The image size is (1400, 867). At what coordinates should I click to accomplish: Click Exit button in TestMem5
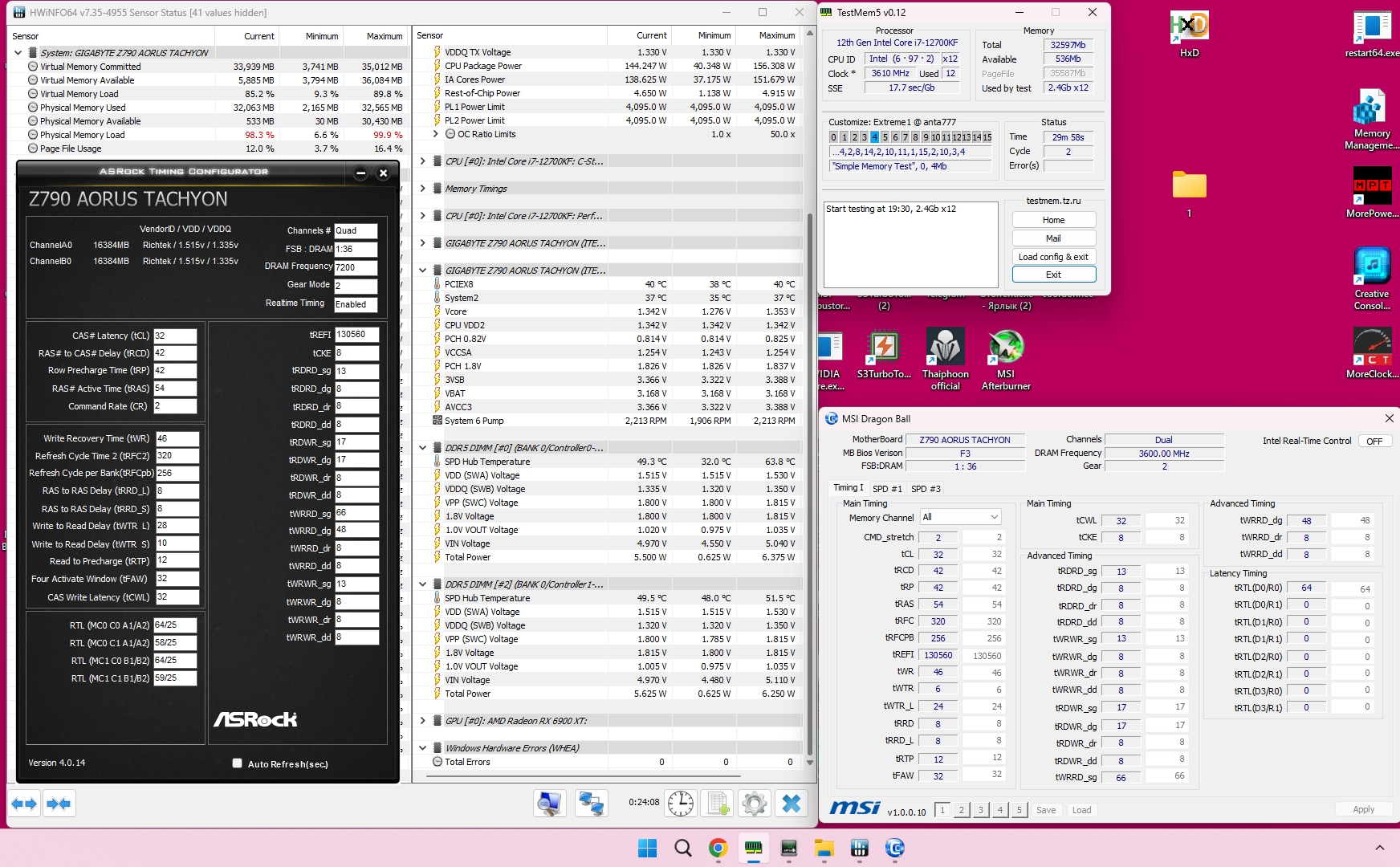coord(1053,275)
